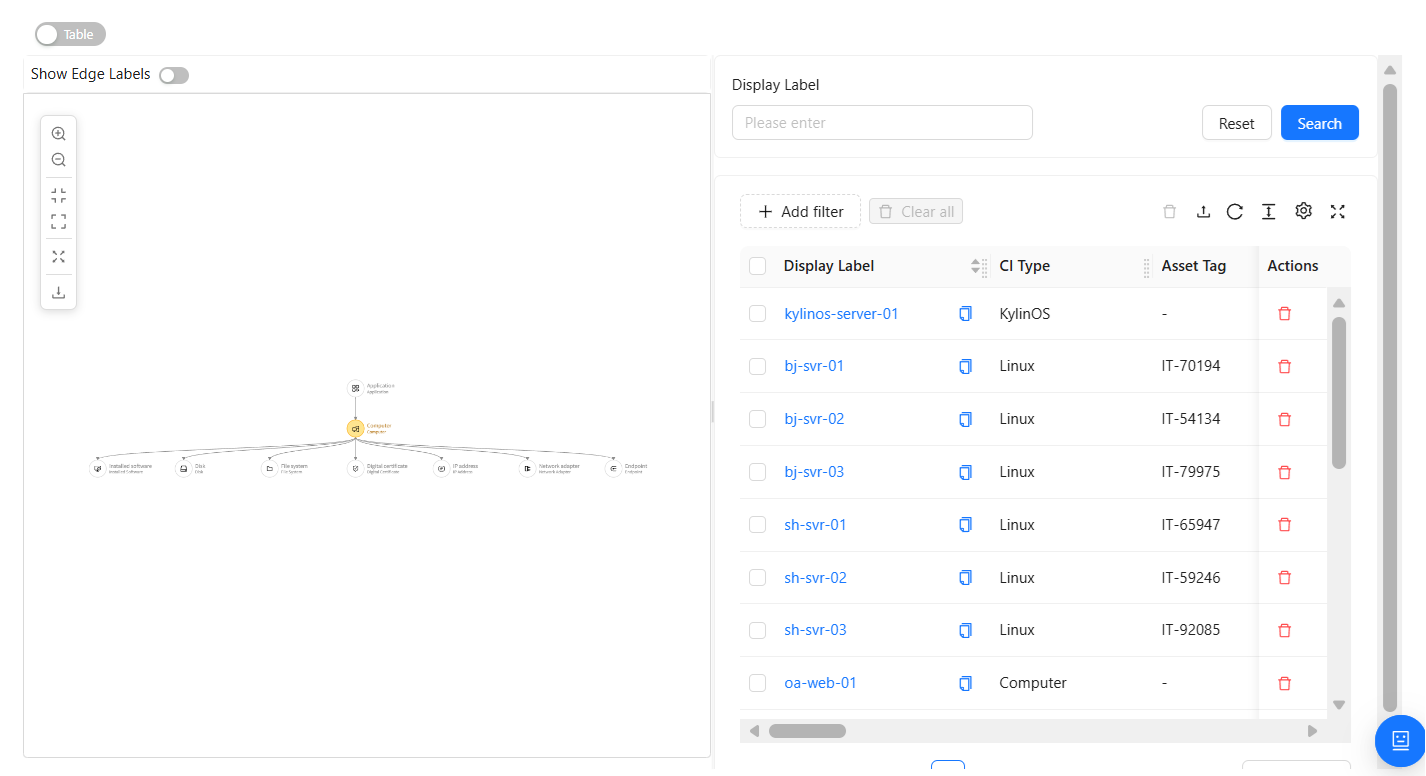1426x776 pixels.
Task: Check the bj-svr-03 row checkbox
Action: 757,472
